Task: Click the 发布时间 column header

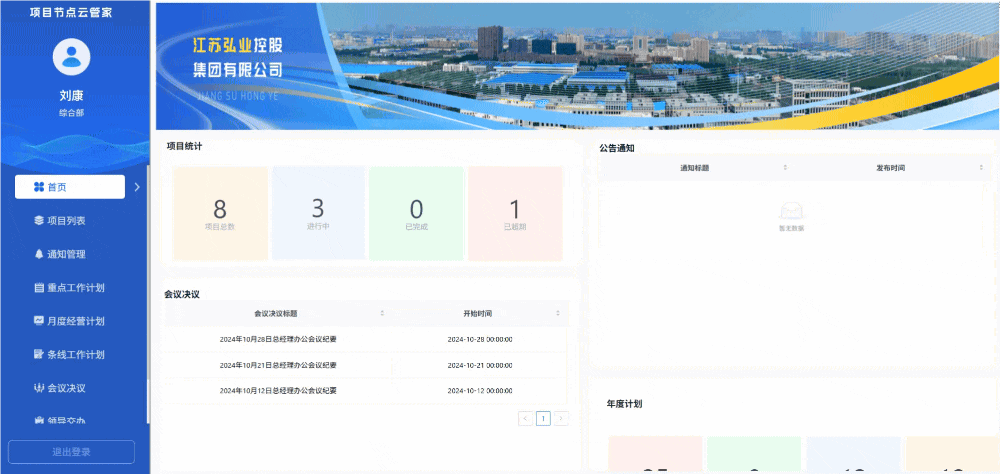Action: (890, 168)
